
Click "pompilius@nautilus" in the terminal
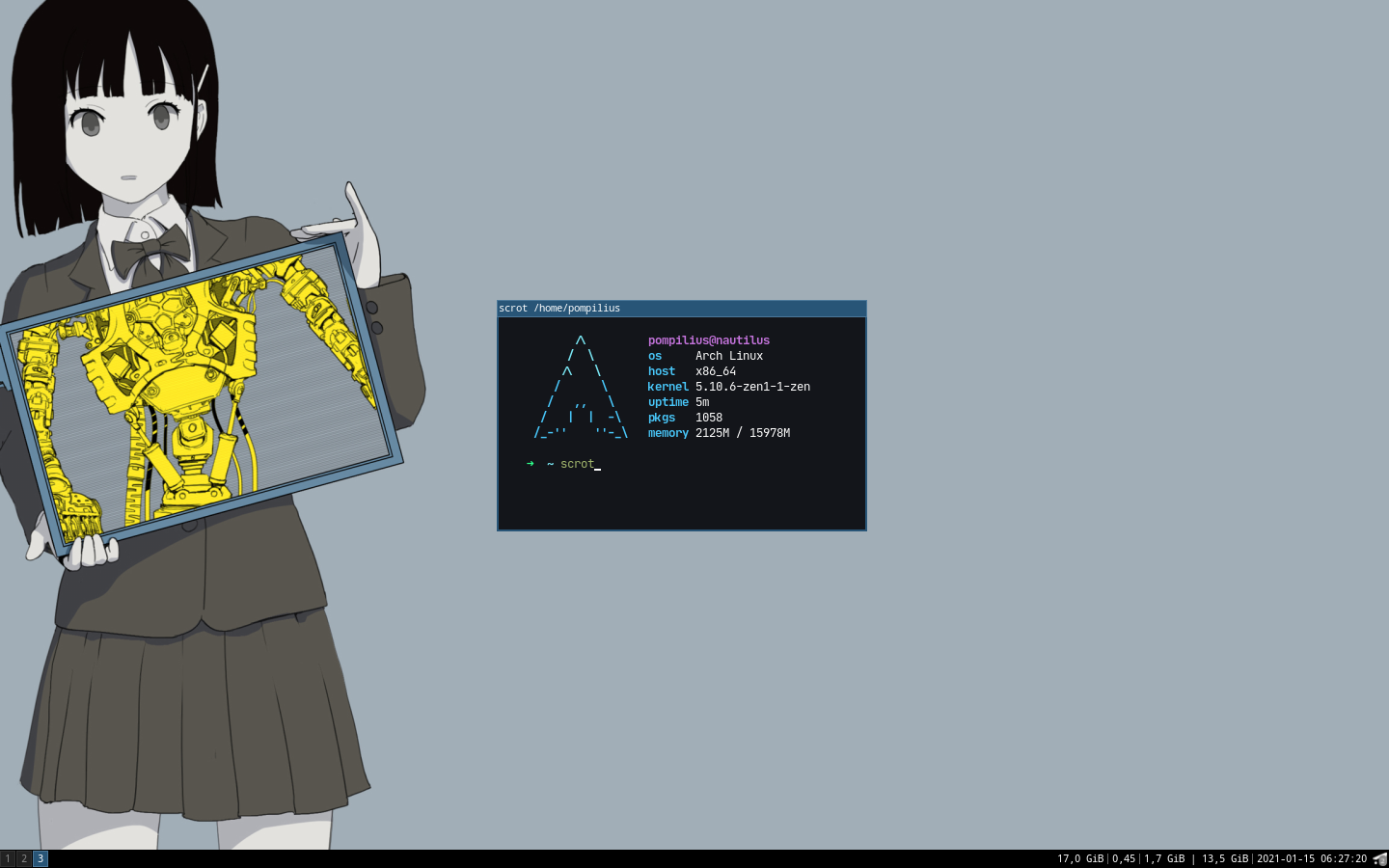[709, 340]
